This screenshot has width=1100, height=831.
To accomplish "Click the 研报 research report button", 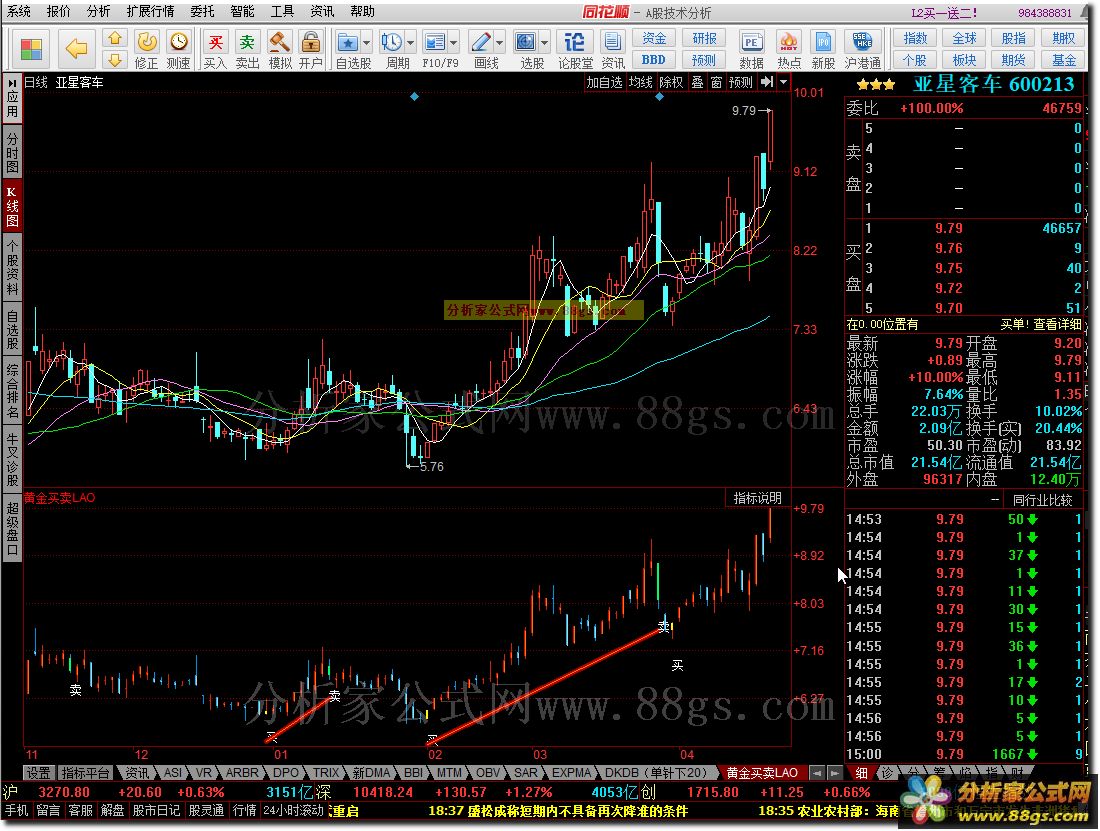I will click(x=704, y=38).
